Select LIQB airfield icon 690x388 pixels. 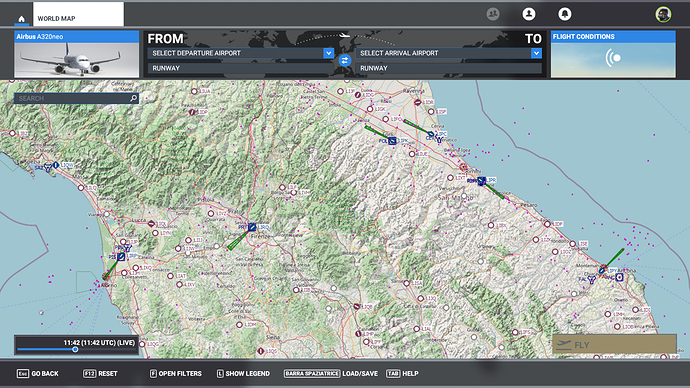tap(356, 306)
